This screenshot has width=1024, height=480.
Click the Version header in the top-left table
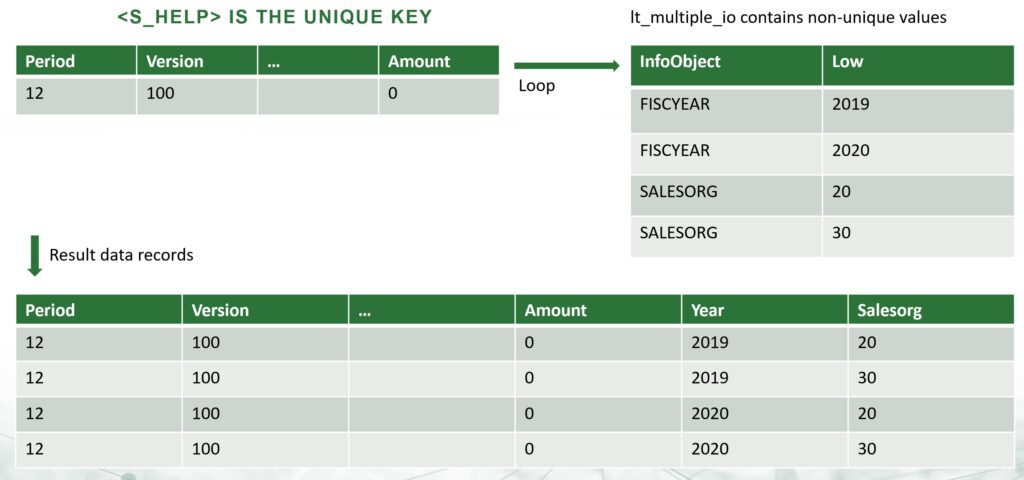click(175, 61)
